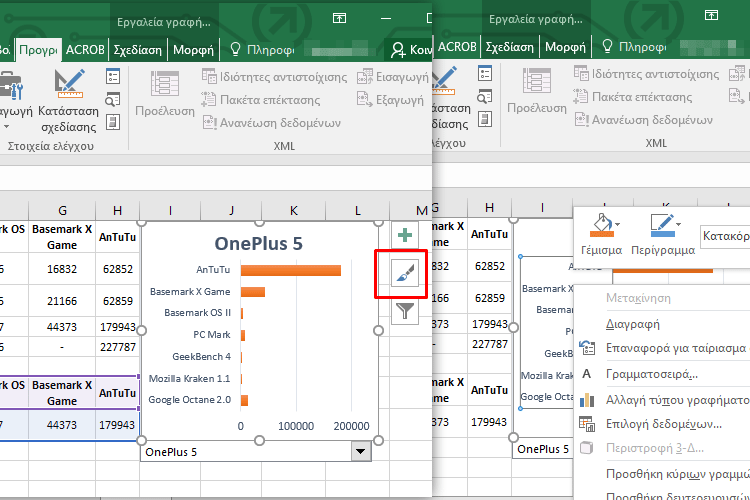Click Πακέτα επέκτασης in right window
Screen dimensions: 750x500
tap(633, 97)
